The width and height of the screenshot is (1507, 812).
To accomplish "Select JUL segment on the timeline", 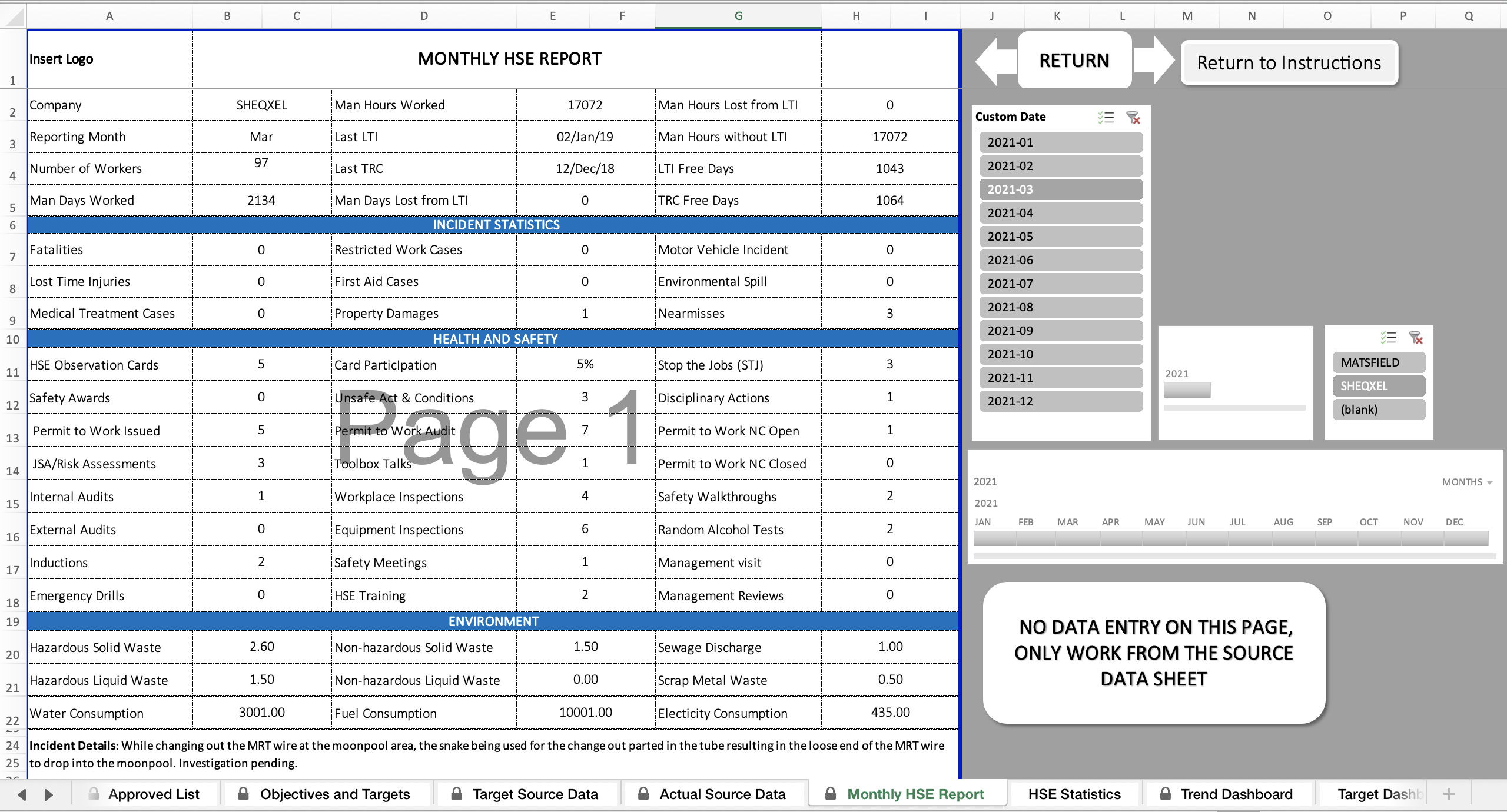I will pos(1250,538).
